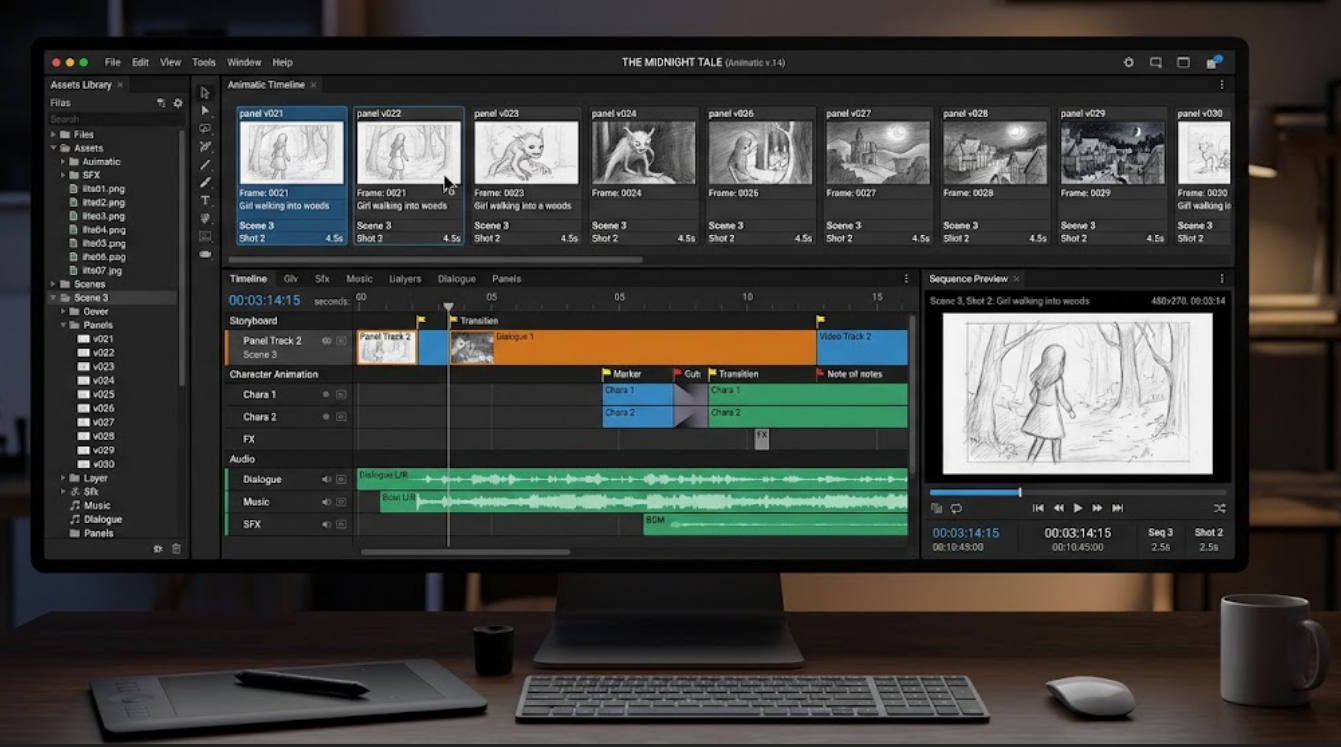Toggle the Chara 2 track record dot
The width and height of the screenshot is (1341, 747).
(326, 417)
